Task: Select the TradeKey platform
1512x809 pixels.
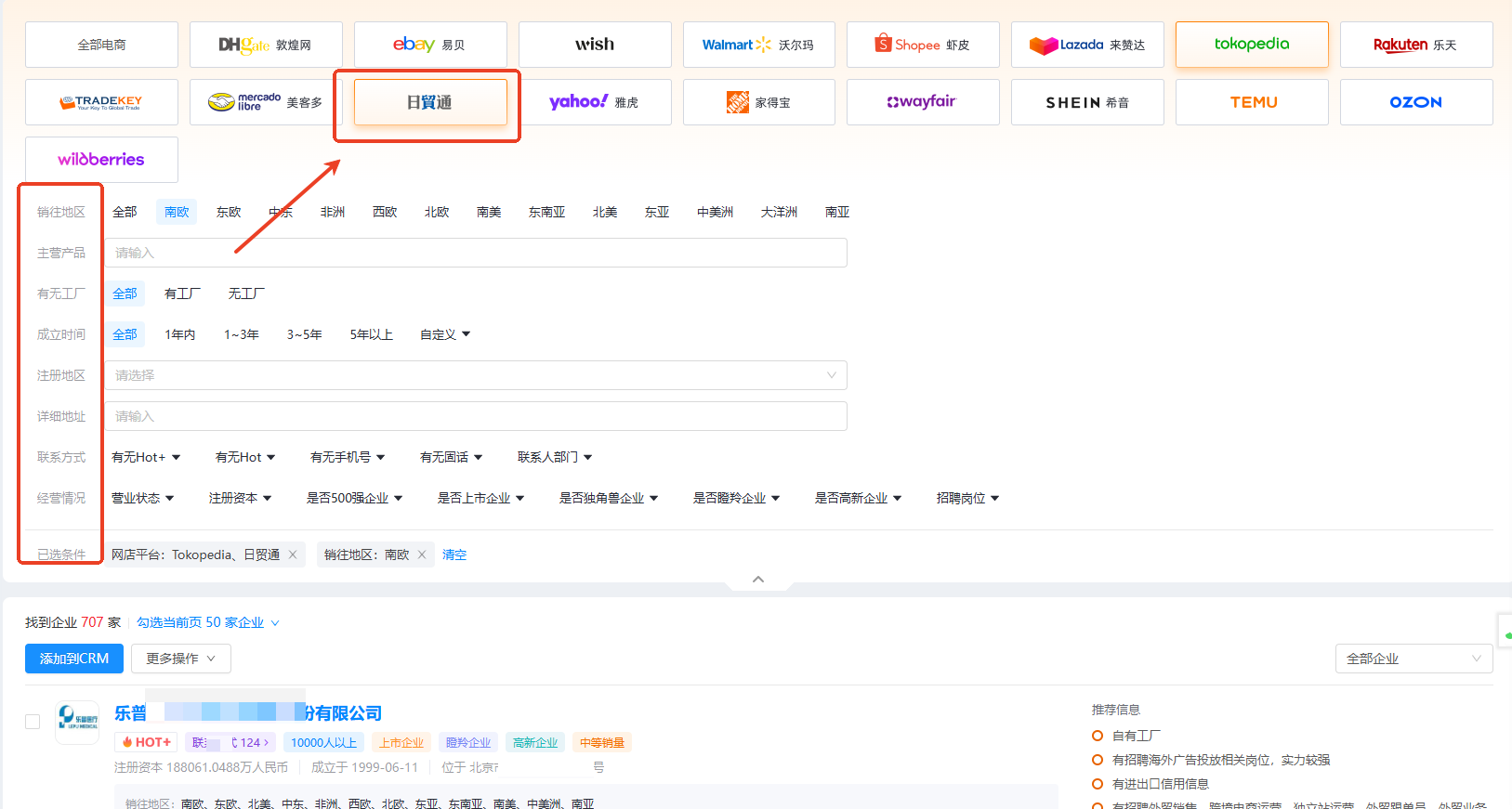Action: 101,102
